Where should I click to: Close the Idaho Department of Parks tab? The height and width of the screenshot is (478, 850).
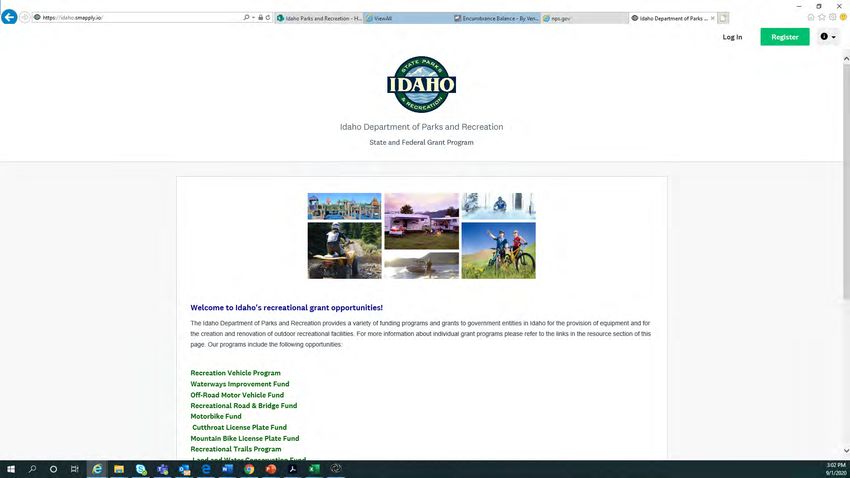pyautogui.click(x=712, y=18)
